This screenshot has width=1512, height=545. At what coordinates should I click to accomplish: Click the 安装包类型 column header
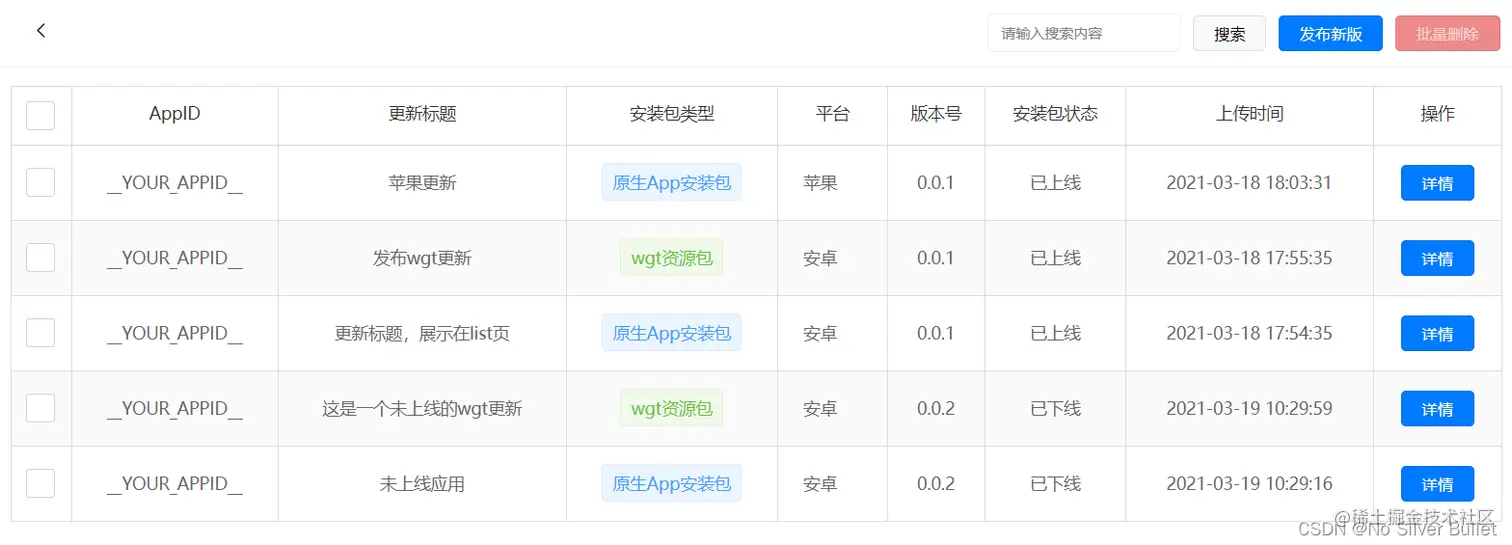click(x=672, y=114)
